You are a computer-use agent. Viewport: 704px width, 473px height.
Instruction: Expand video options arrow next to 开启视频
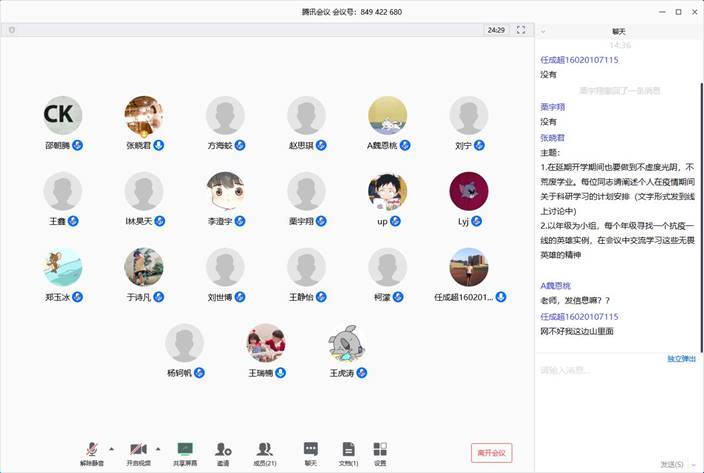tap(158, 448)
